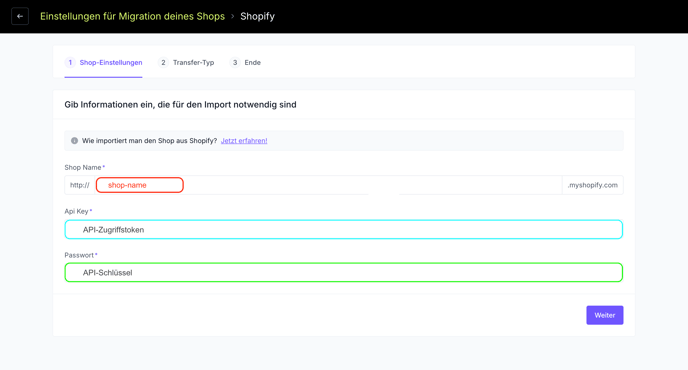This screenshot has height=370, width=688.
Task: Focus the Api Key input field
Action: pyautogui.click(x=344, y=230)
